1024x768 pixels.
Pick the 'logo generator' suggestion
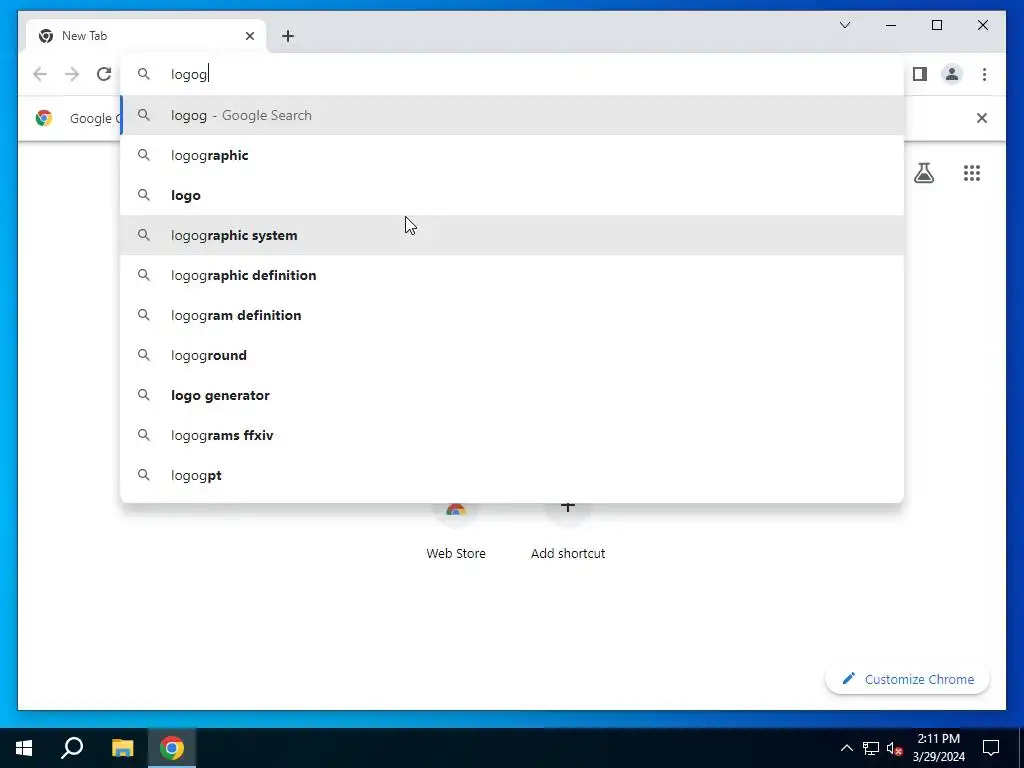coord(512,395)
